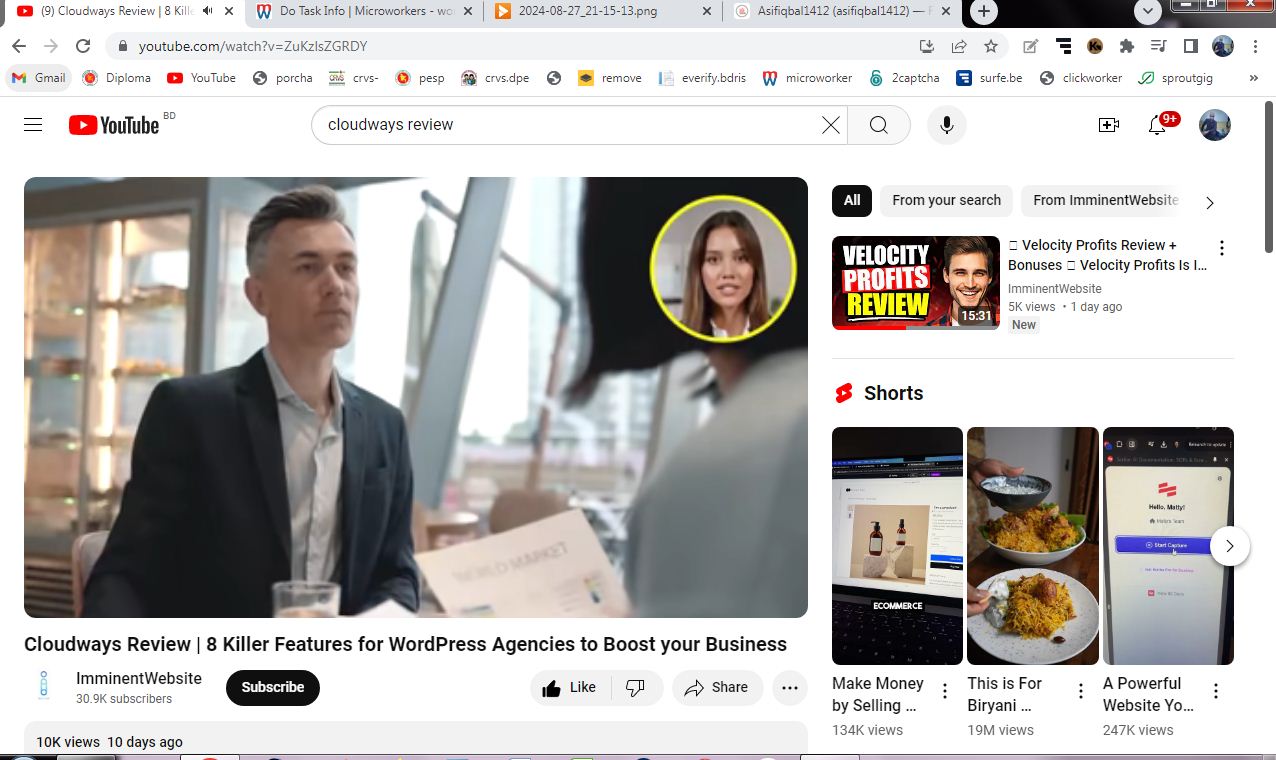
Task: Open the Velocity Profits Review video title
Action: point(1107,255)
